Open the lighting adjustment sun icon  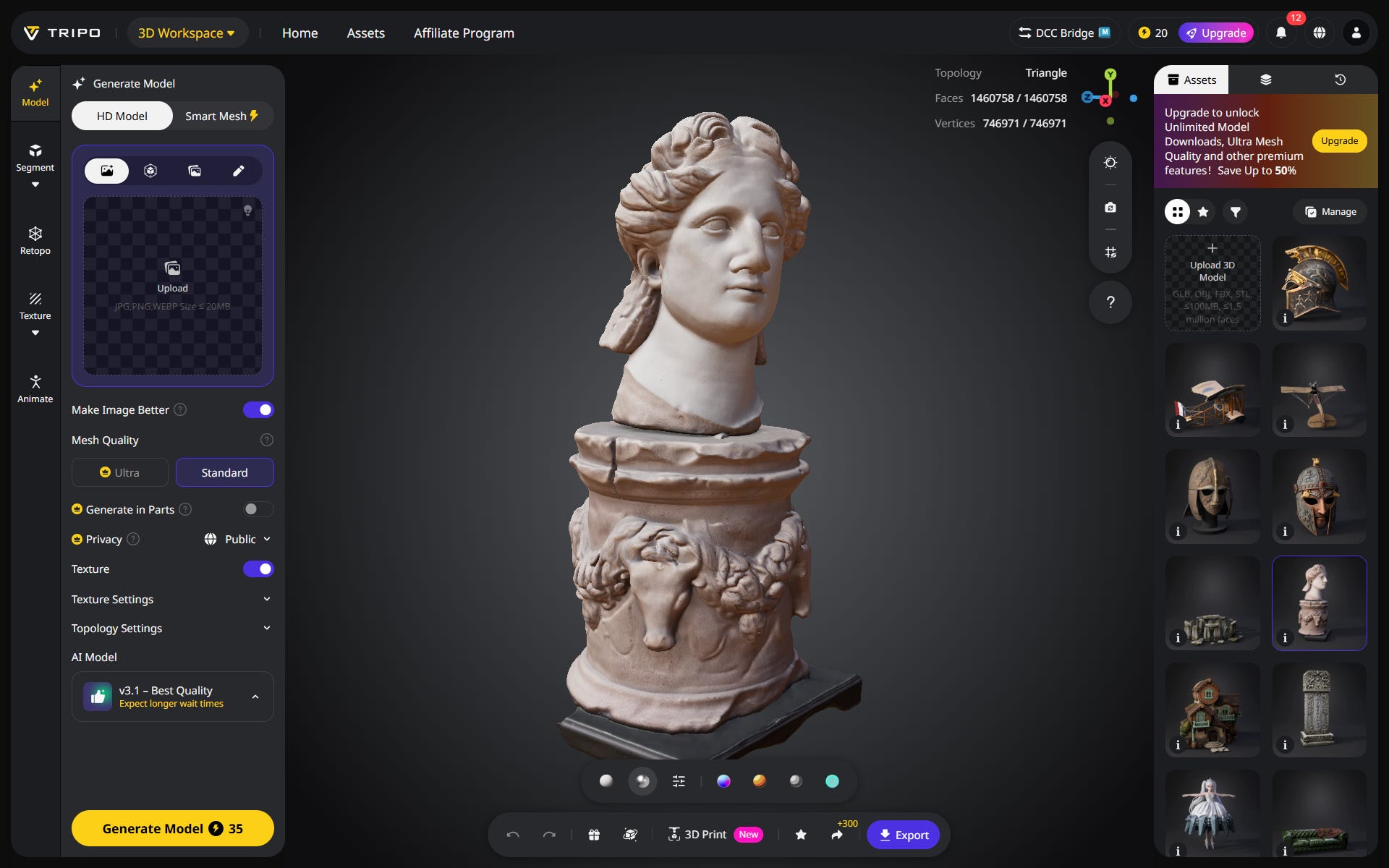tap(1110, 162)
